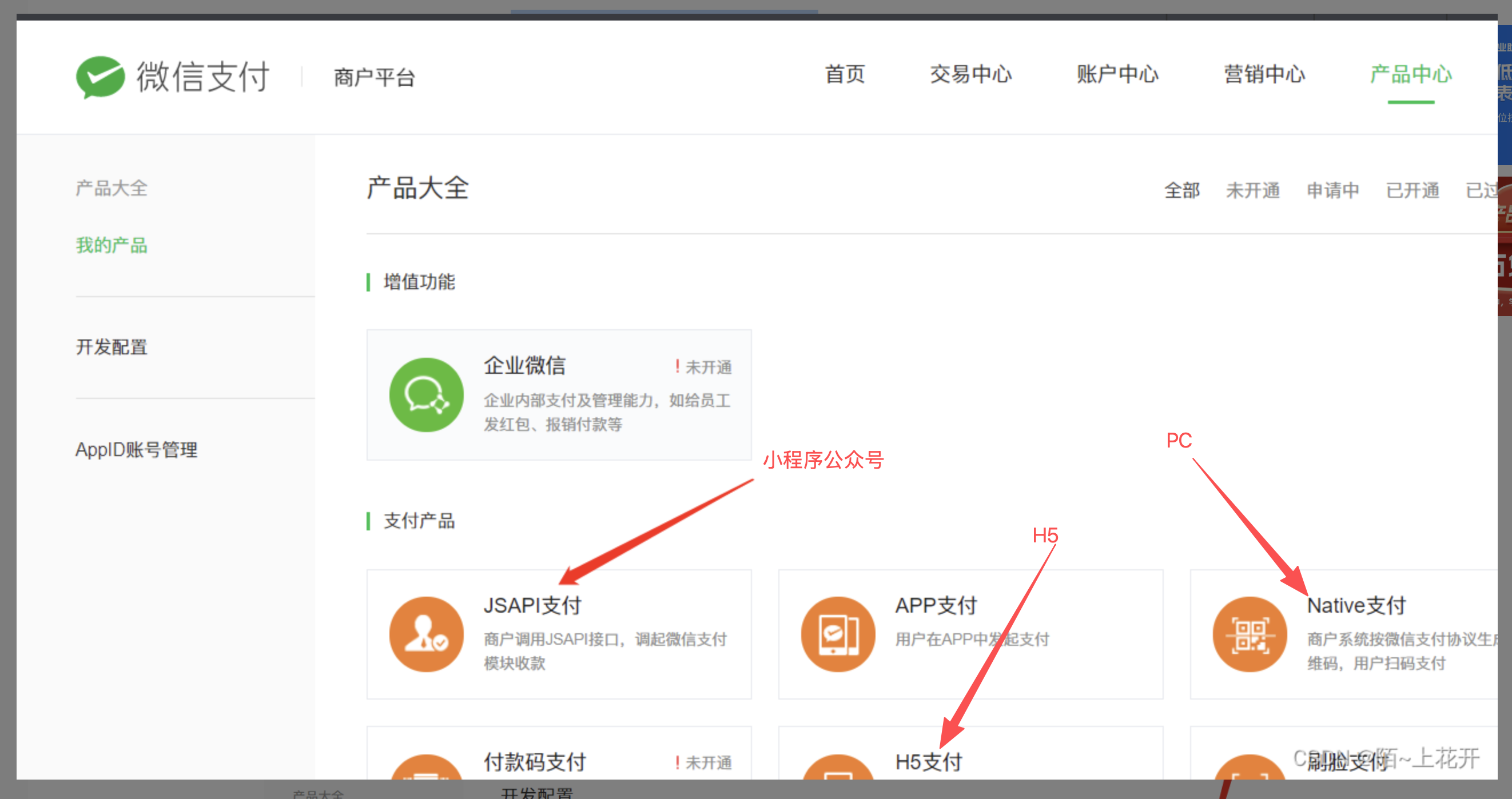Screen dimensions: 1512x799
Task: Click the JSAPI支付 orange user icon
Action: pyautogui.click(x=426, y=634)
